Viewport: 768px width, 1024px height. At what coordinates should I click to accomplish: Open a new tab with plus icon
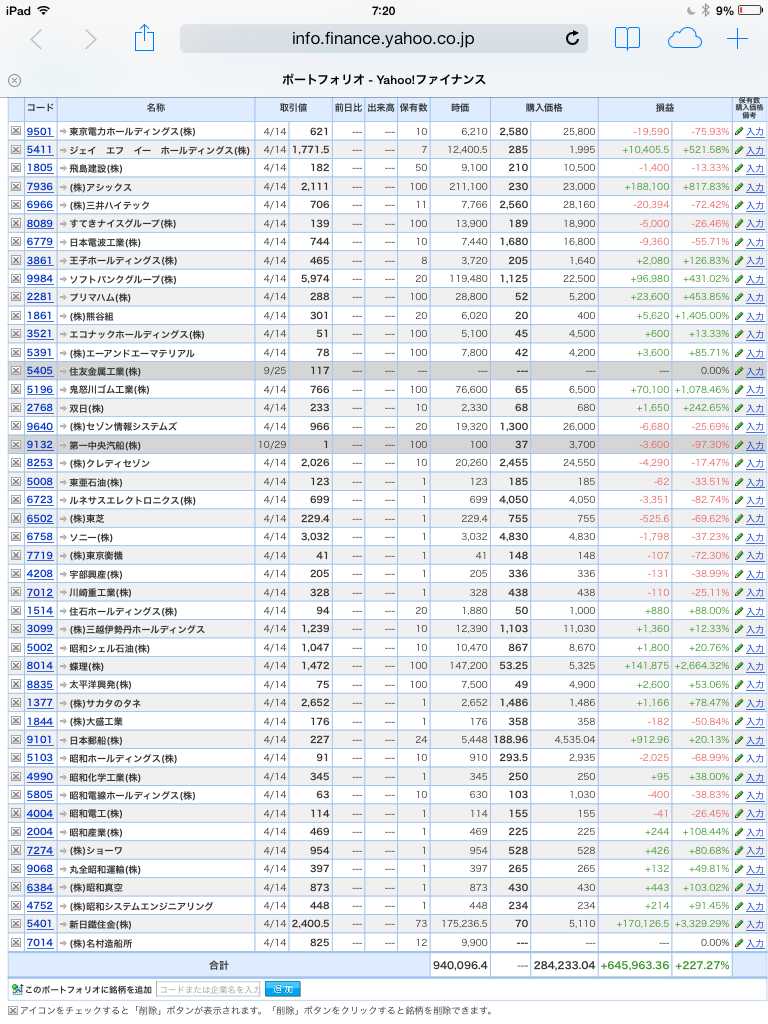737,39
